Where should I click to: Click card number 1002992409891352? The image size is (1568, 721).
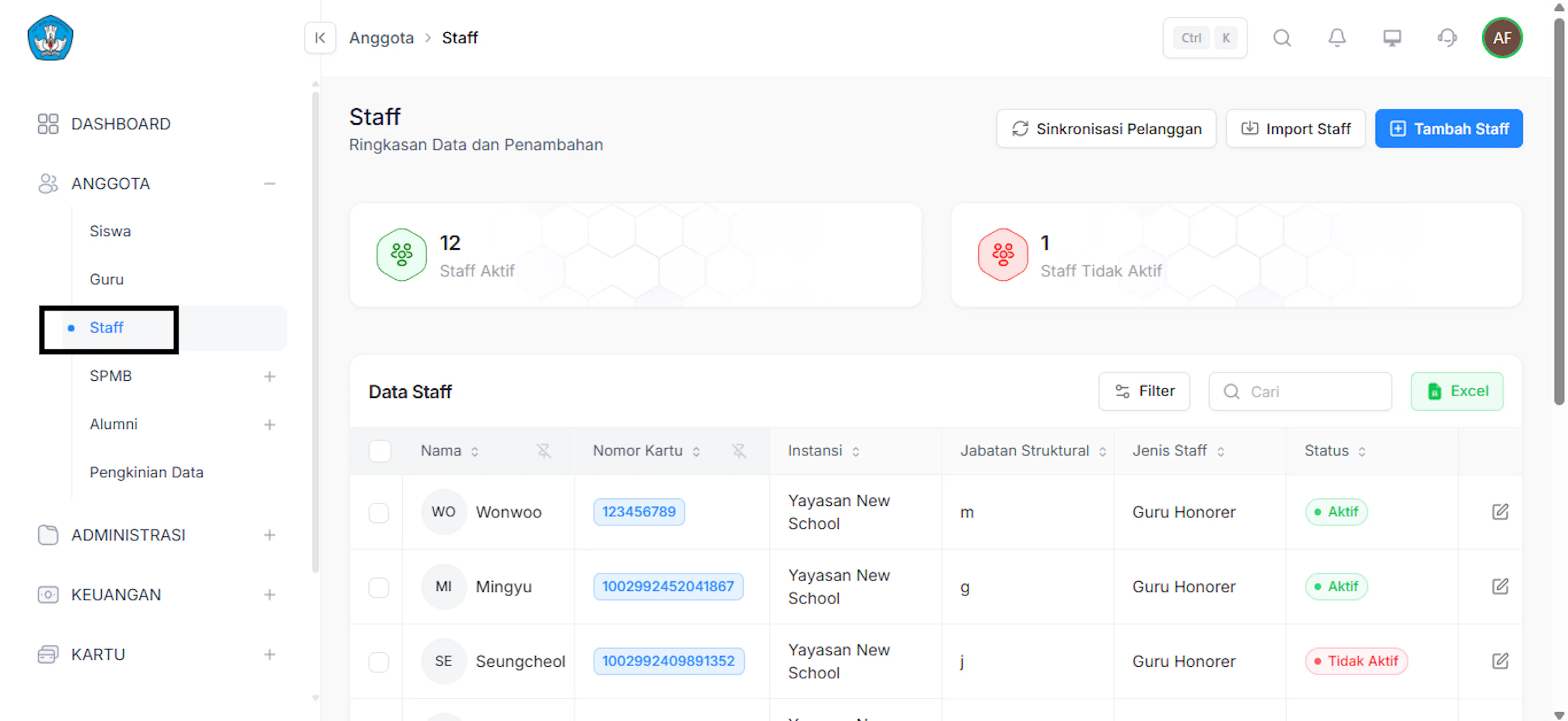(x=668, y=661)
